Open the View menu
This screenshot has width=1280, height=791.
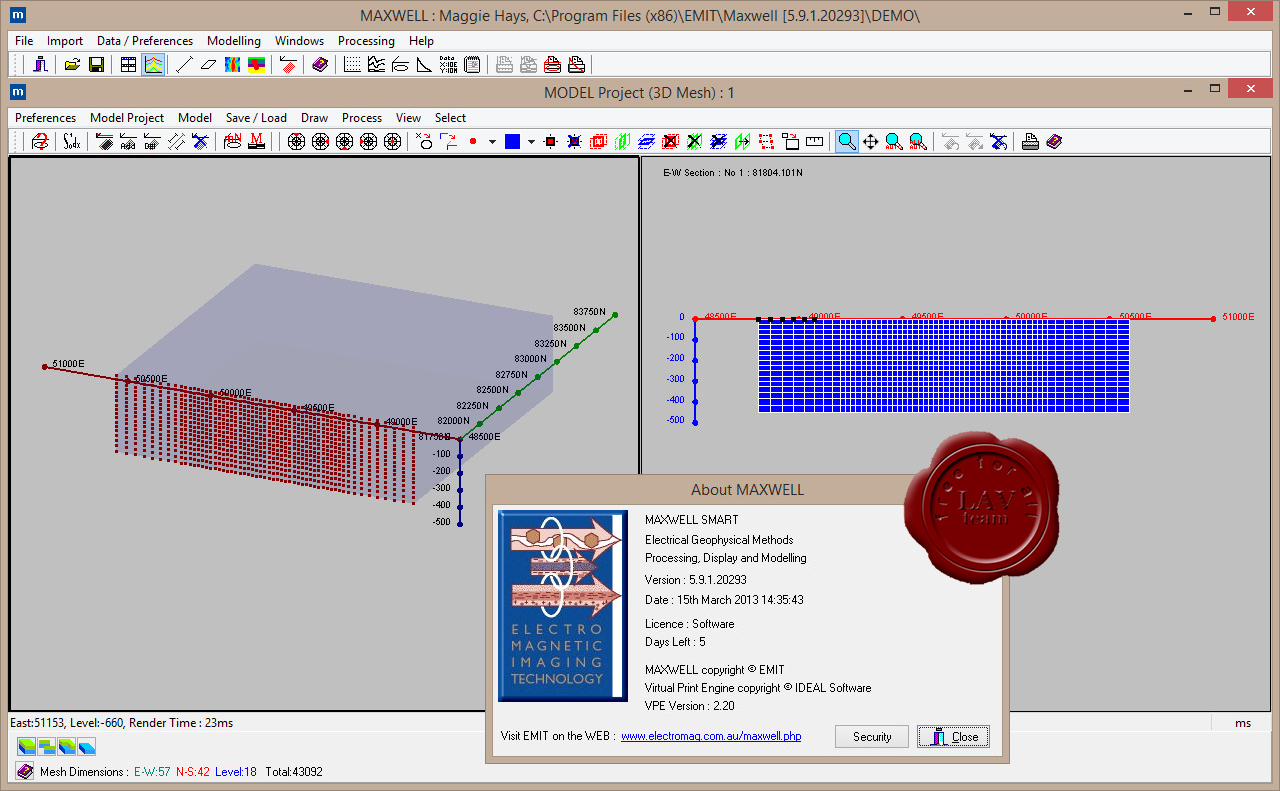[408, 118]
